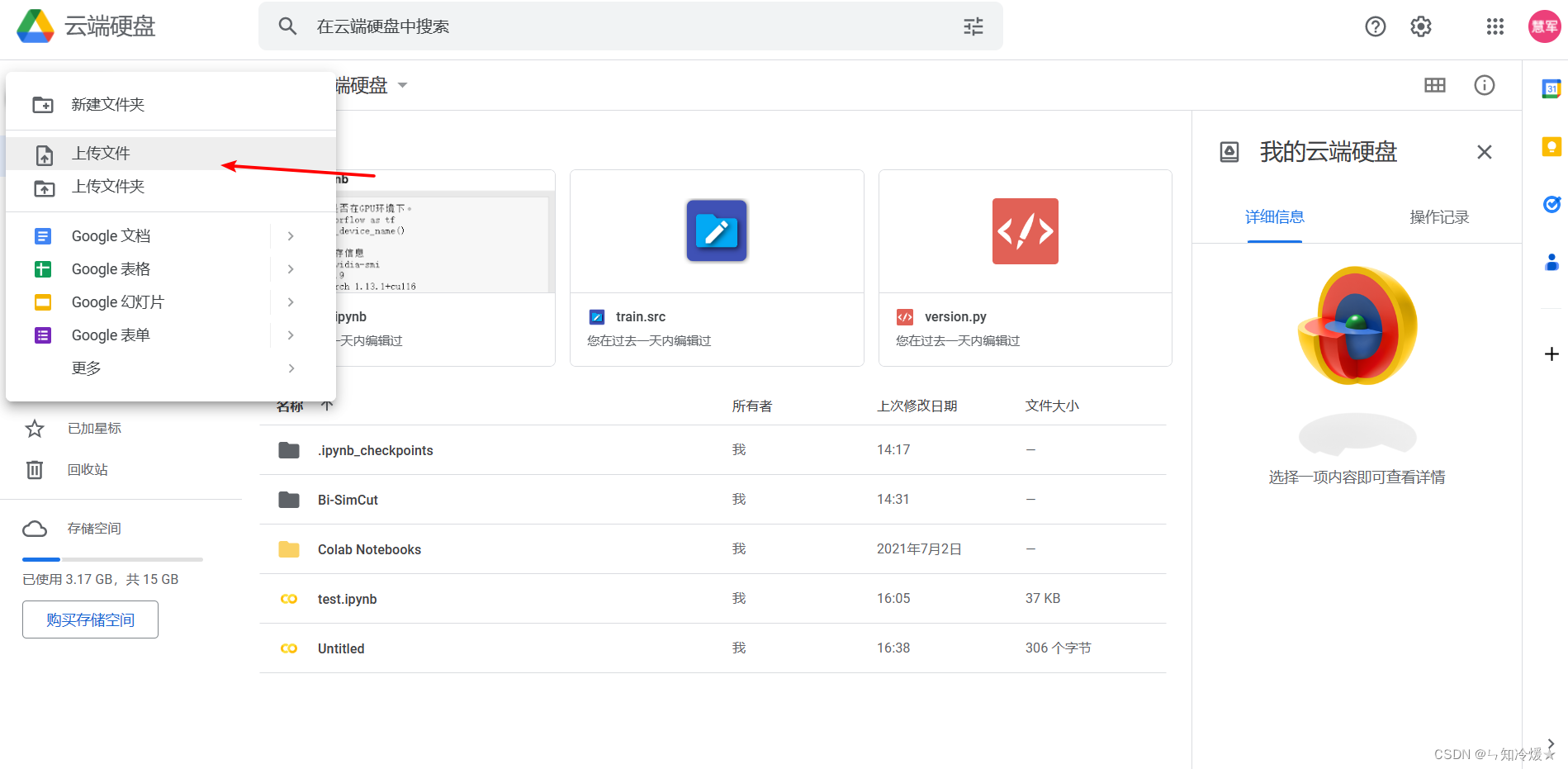Select Untitled file row
Image resolution: width=1568 pixels, height=769 pixels.
point(713,648)
